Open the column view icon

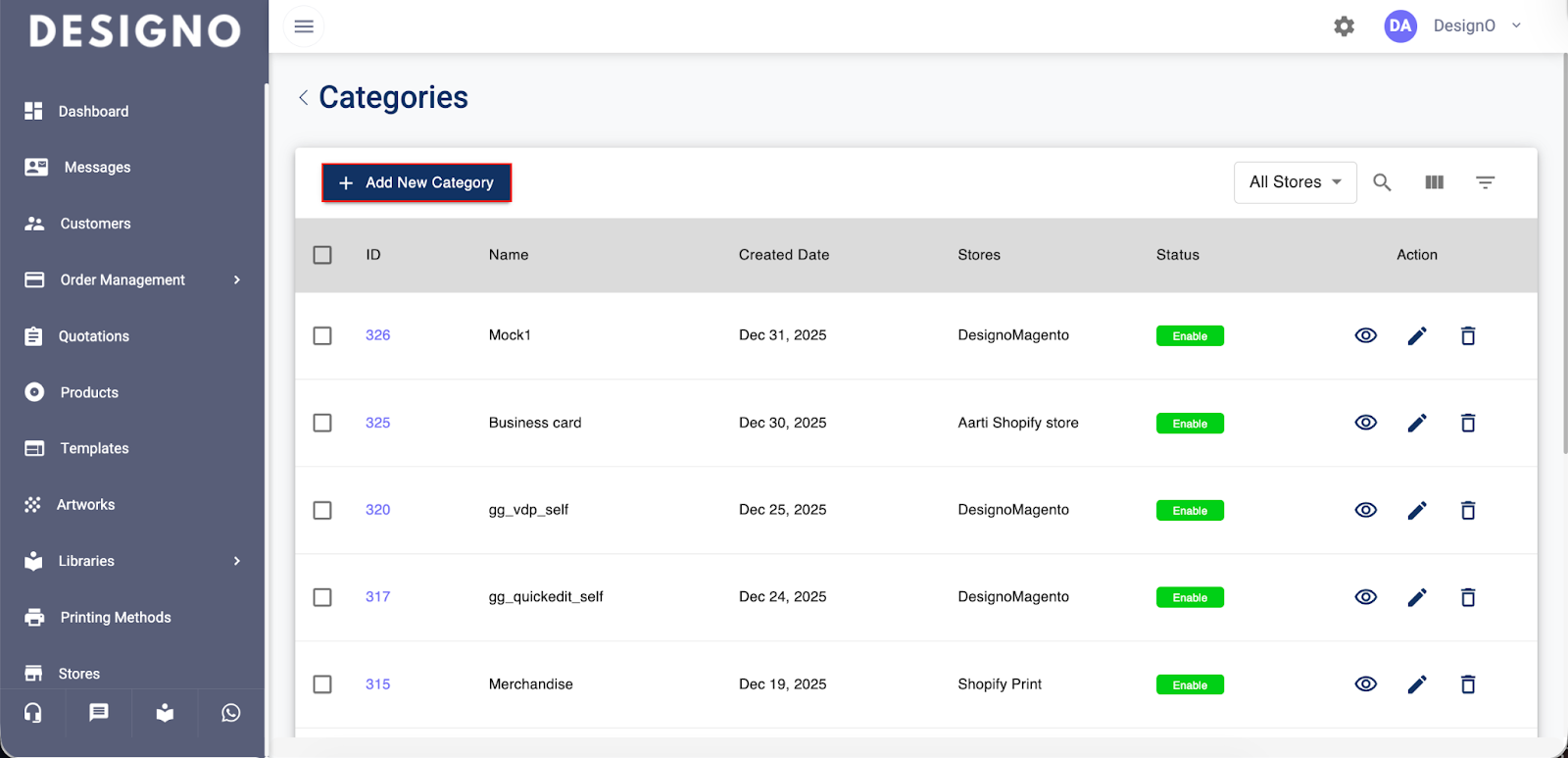point(1434,182)
